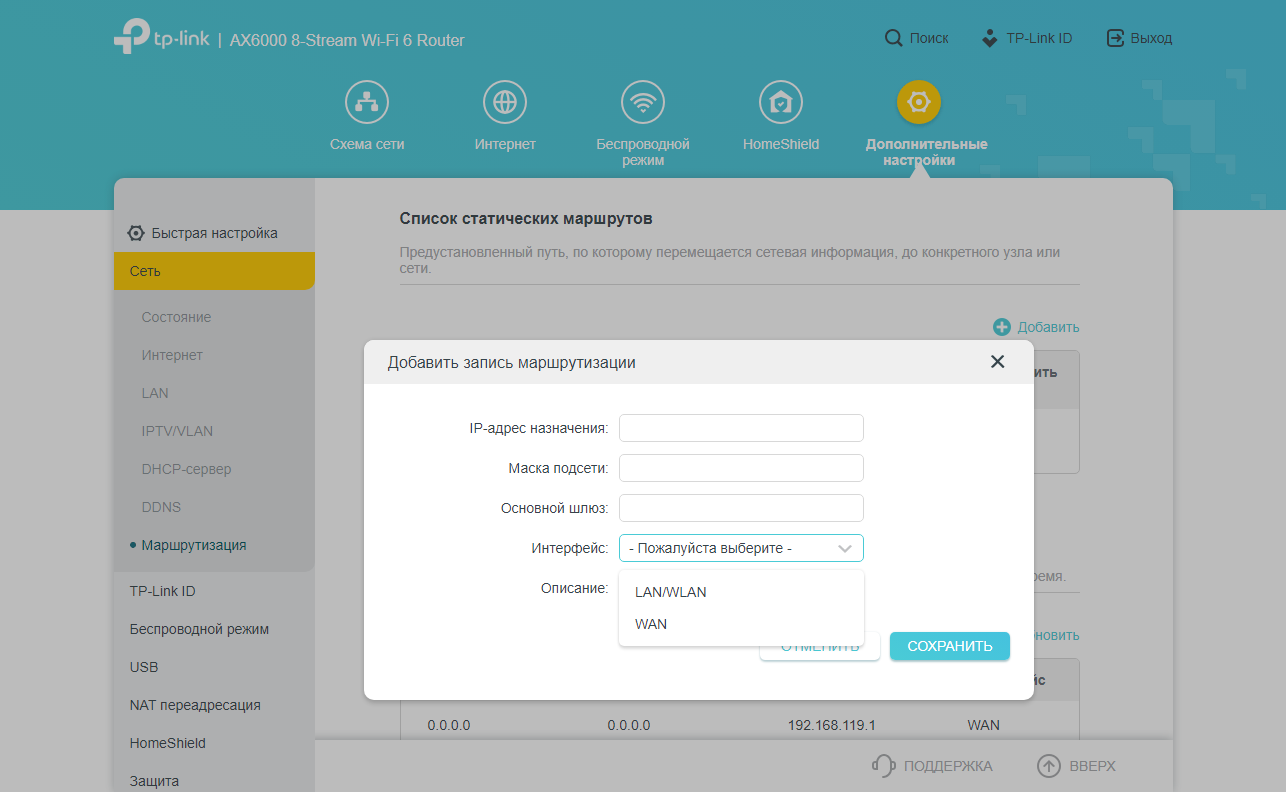Open the Интерфейс dropdown
Image resolution: width=1286 pixels, height=792 pixels.
[x=741, y=548]
